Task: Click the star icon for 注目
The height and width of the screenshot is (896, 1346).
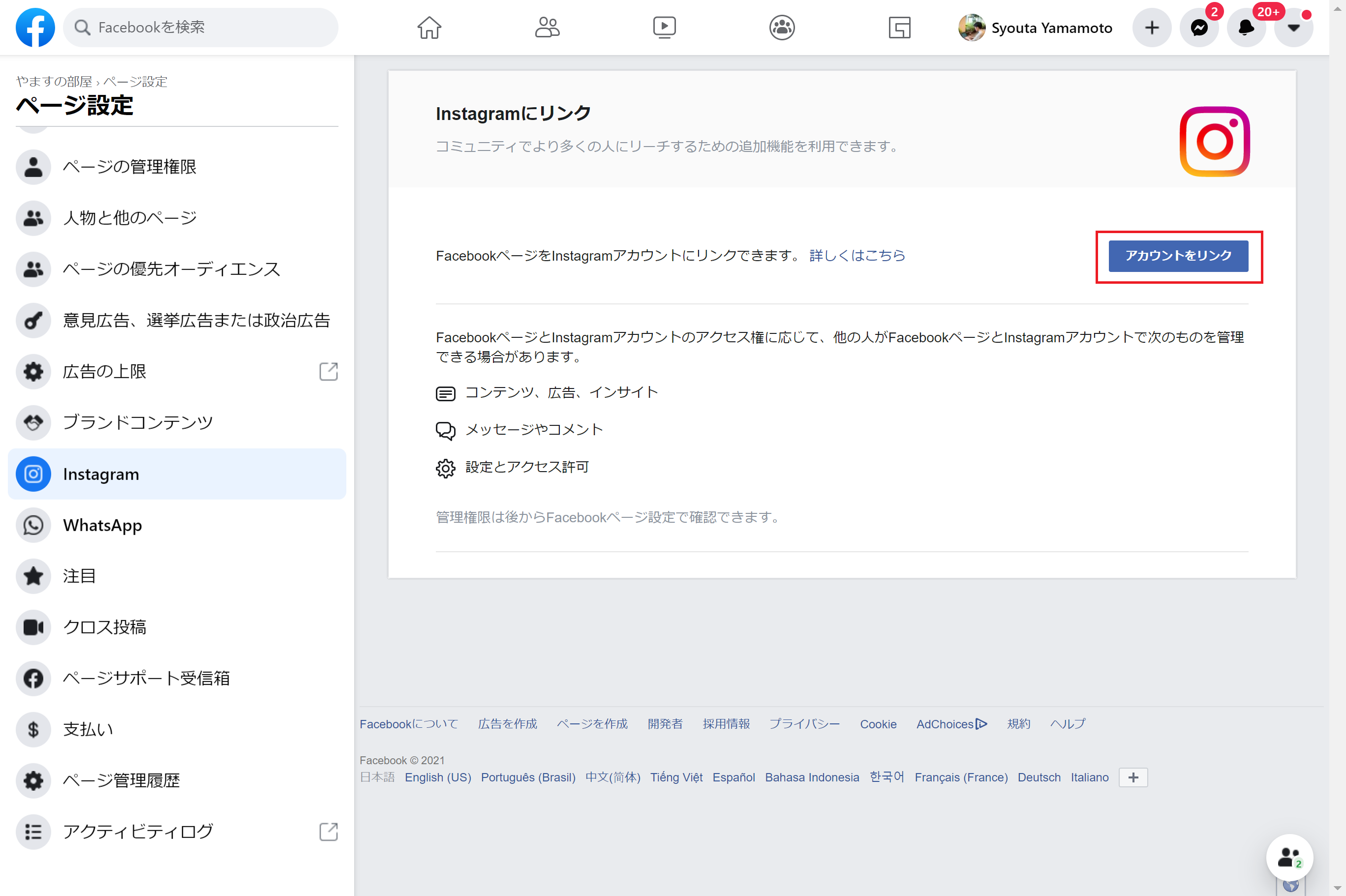Action: pos(33,576)
